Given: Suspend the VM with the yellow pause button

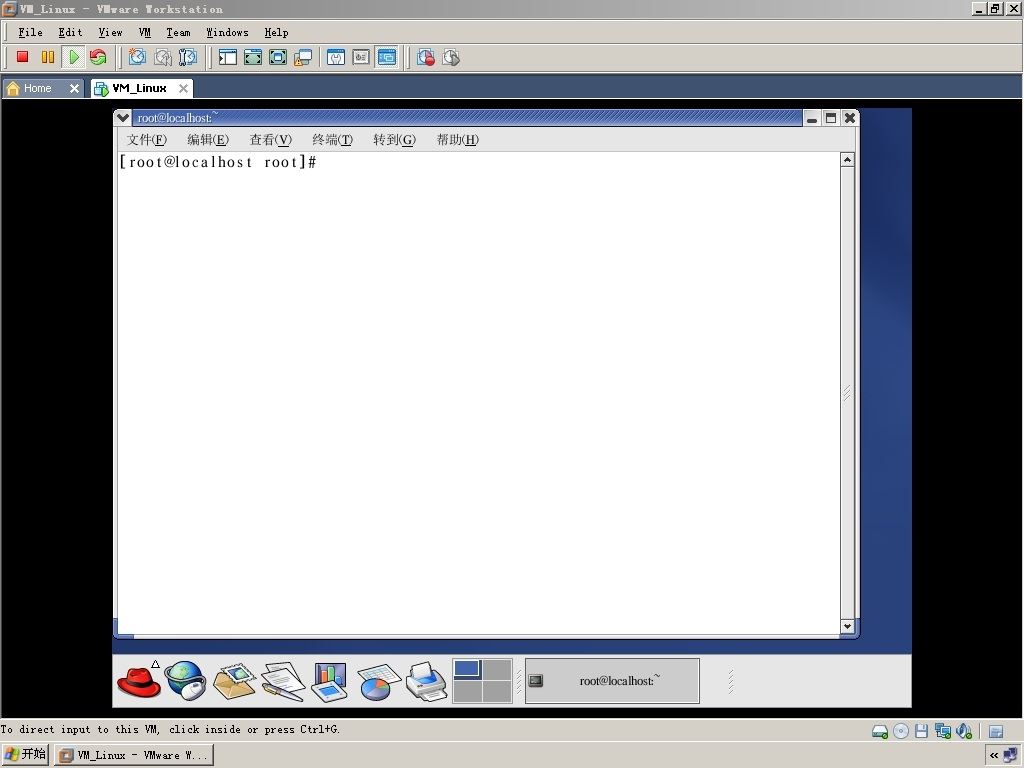Looking at the screenshot, I should (x=48, y=57).
